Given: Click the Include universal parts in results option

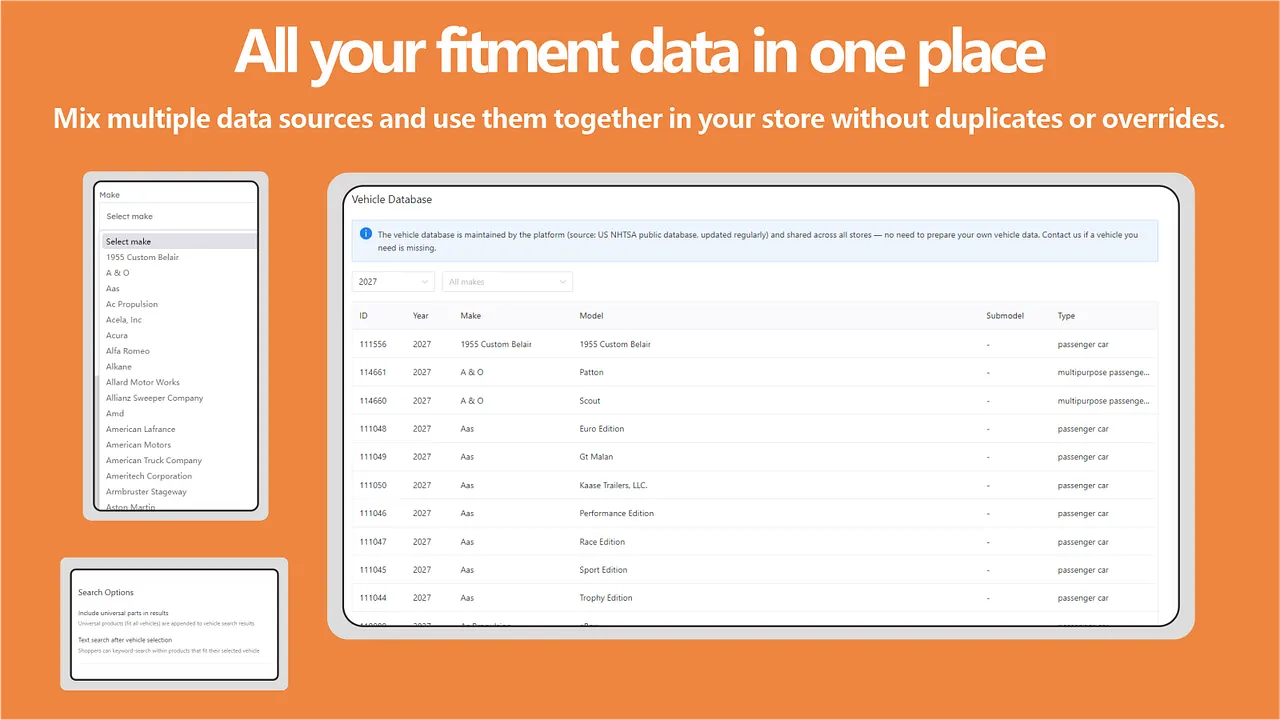Looking at the screenshot, I should coord(123,613).
